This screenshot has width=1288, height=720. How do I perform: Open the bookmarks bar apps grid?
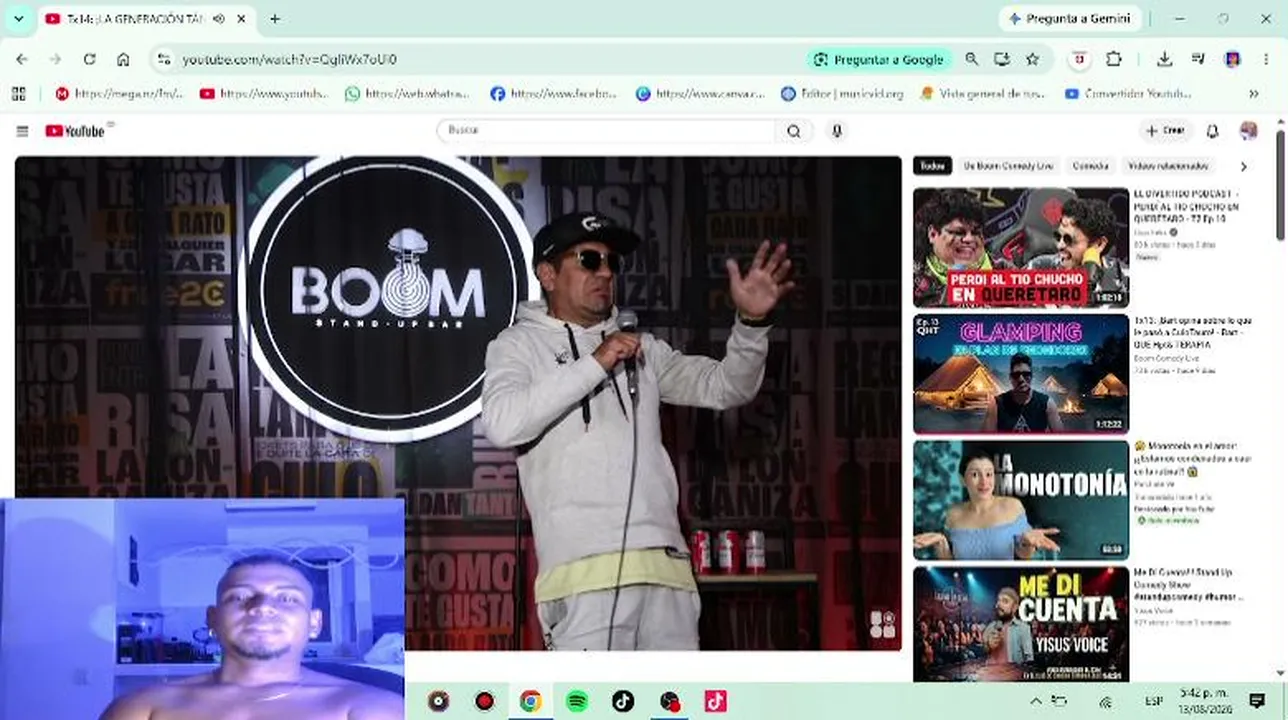18,94
